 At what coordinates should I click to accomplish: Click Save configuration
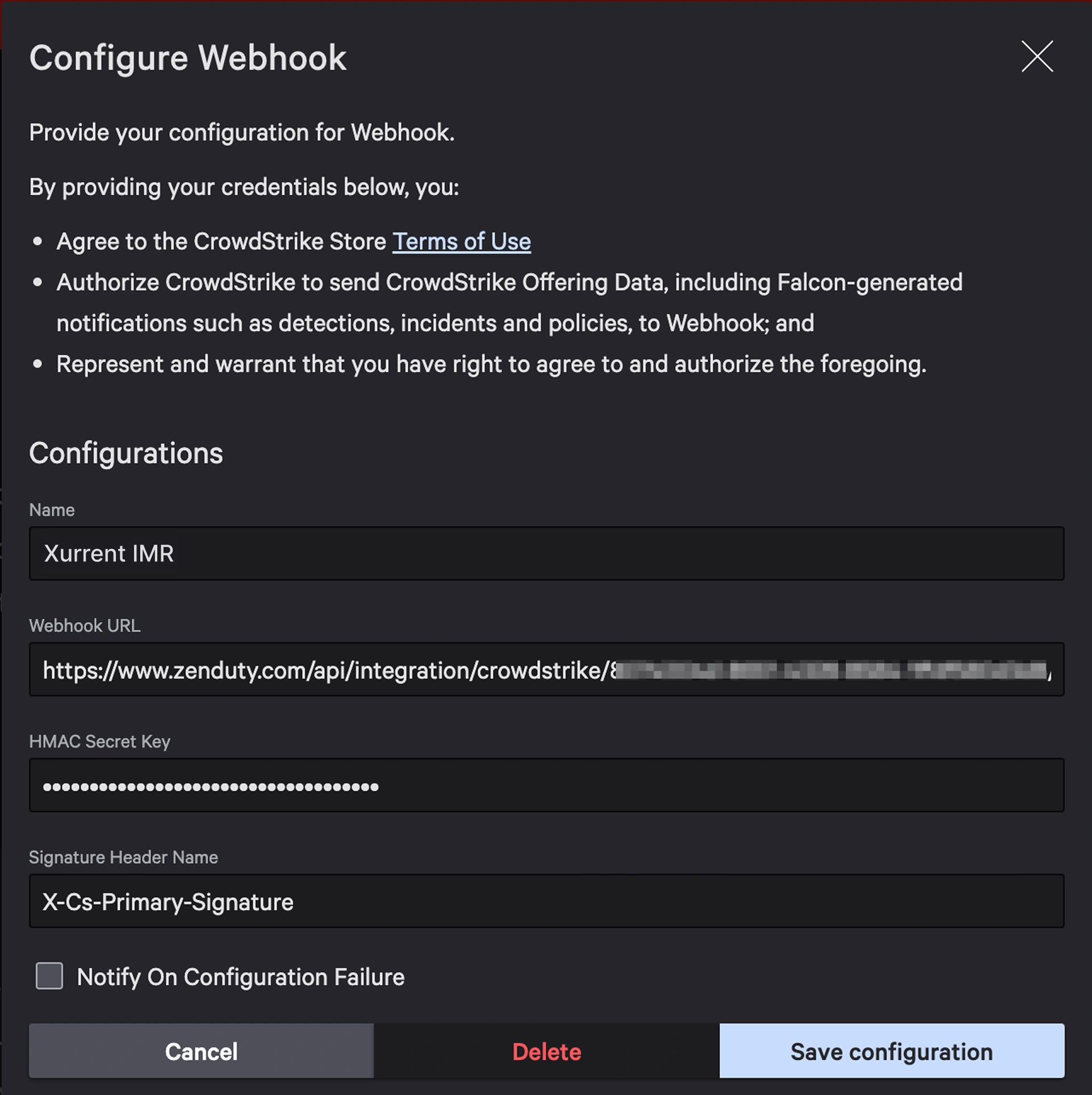pyautogui.click(x=891, y=1051)
